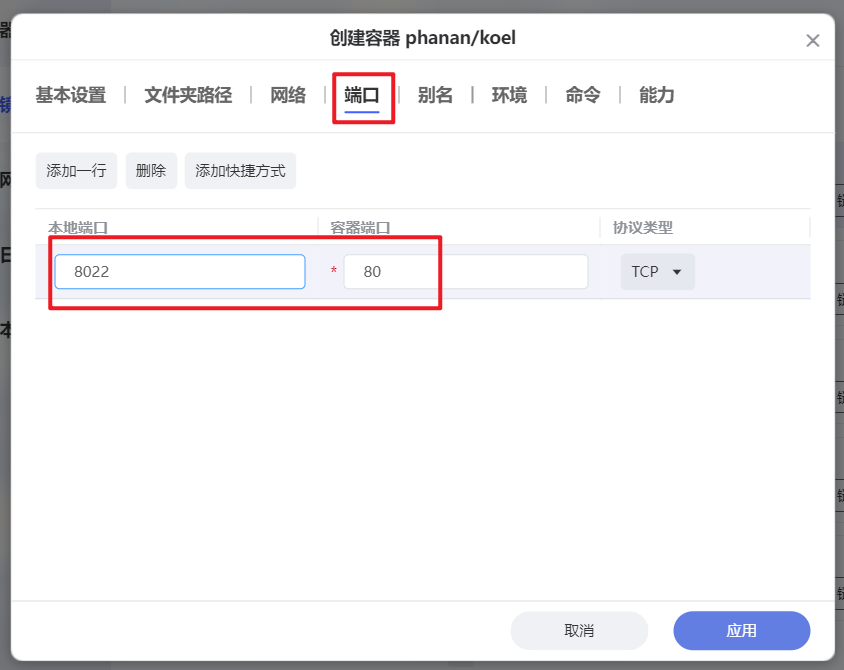Cancel container creation via 取消
This screenshot has height=670, width=844.
tap(579, 630)
